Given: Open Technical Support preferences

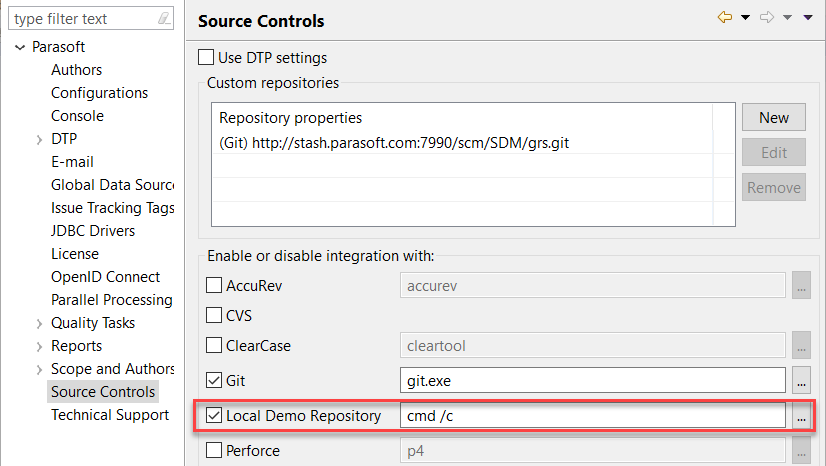Looking at the screenshot, I should (x=110, y=415).
